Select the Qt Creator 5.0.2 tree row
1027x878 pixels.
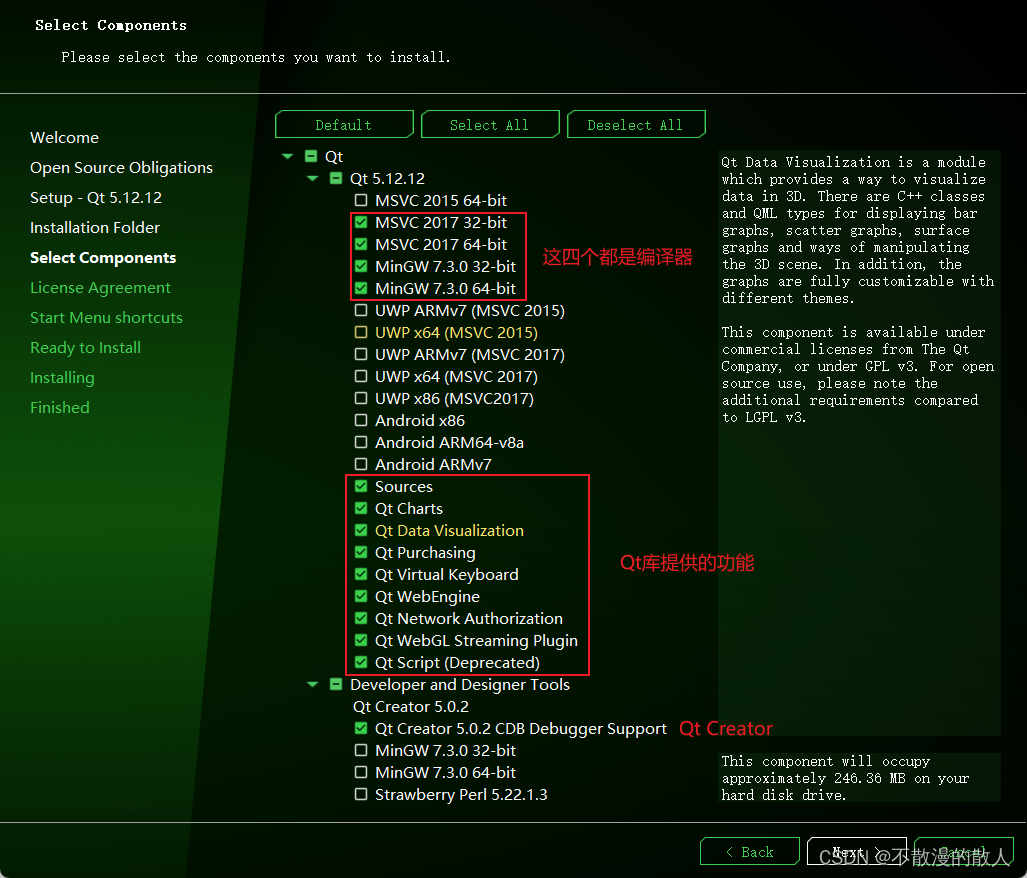point(411,706)
